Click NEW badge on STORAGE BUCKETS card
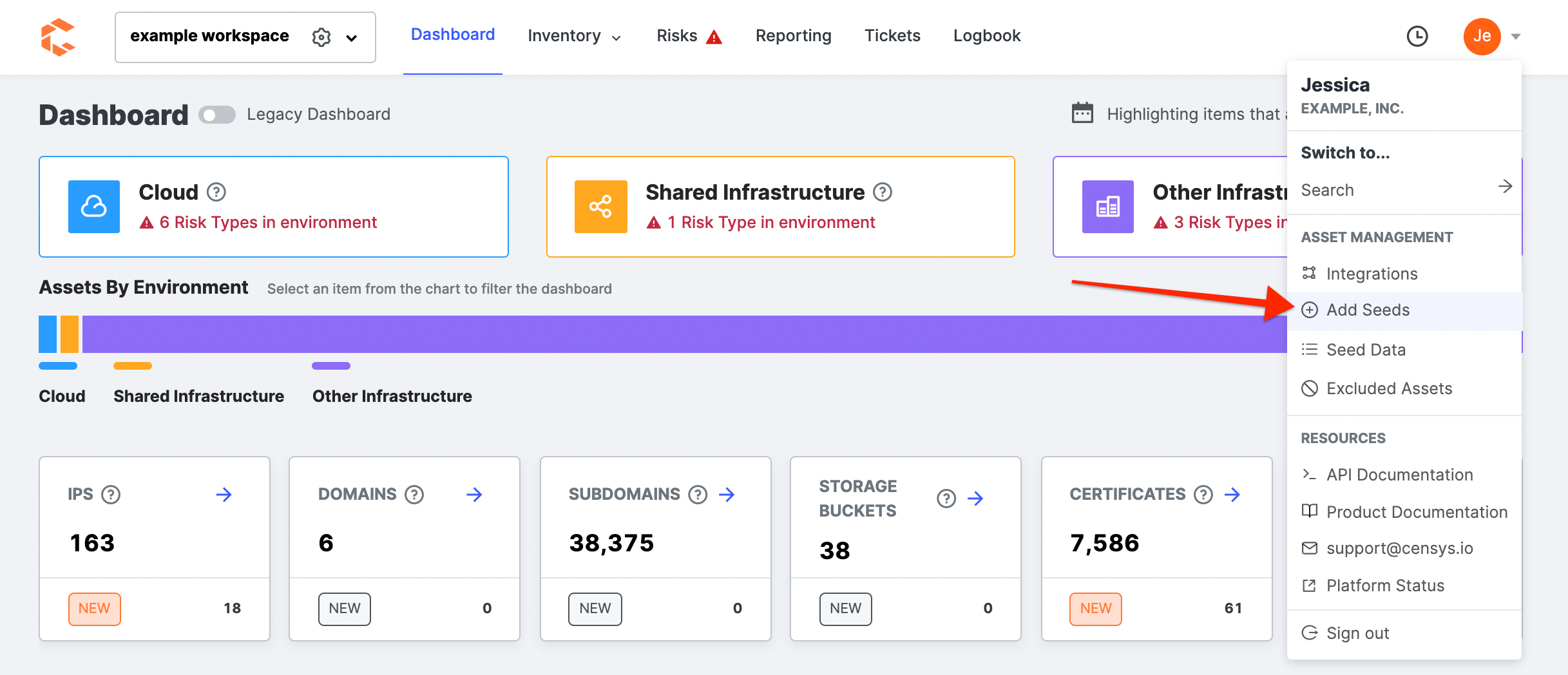Image resolution: width=1568 pixels, height=675 pixels. click(846, 609)
